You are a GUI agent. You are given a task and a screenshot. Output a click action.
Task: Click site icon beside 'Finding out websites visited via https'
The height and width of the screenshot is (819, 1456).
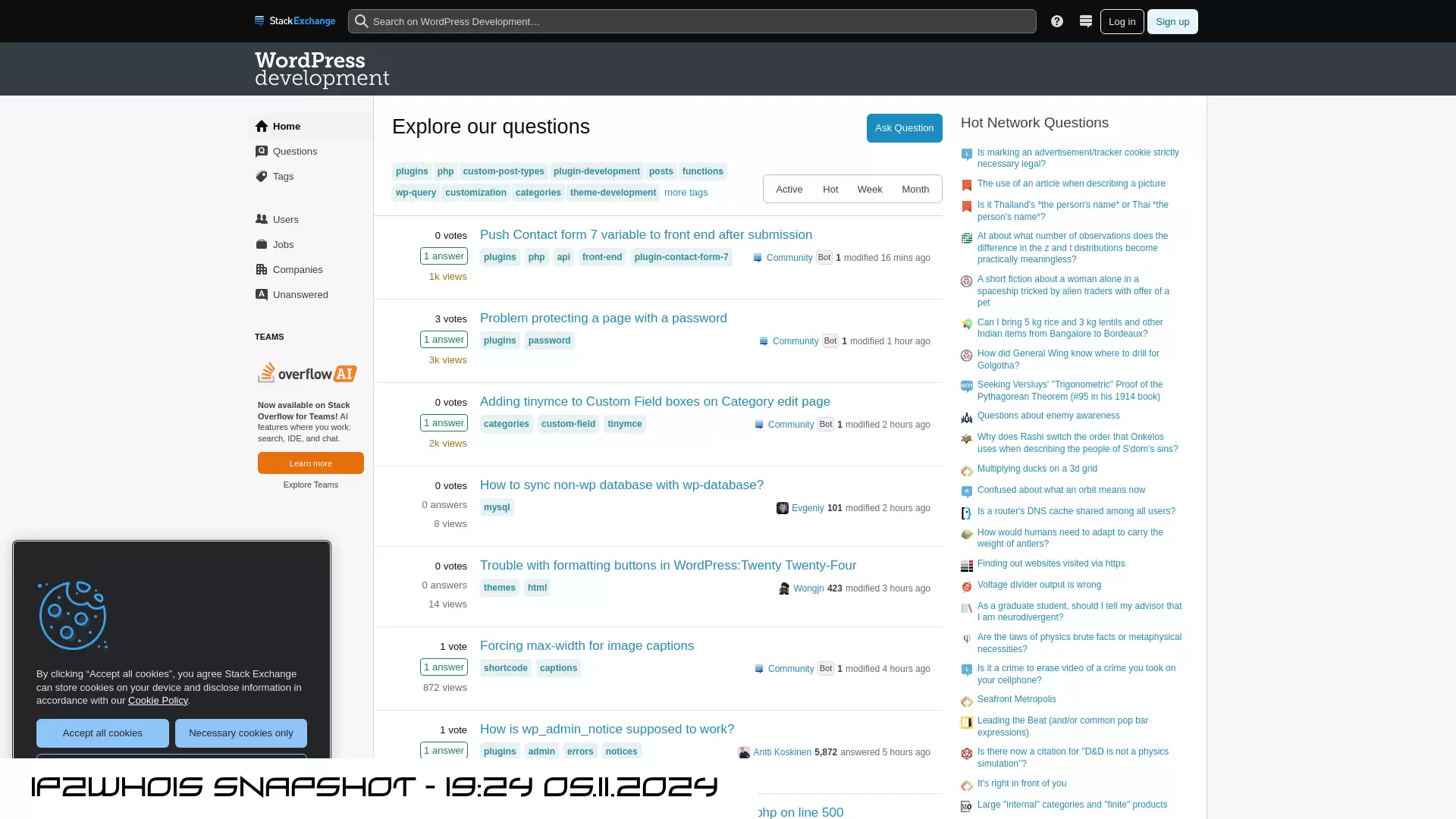[x=967, y=566]
